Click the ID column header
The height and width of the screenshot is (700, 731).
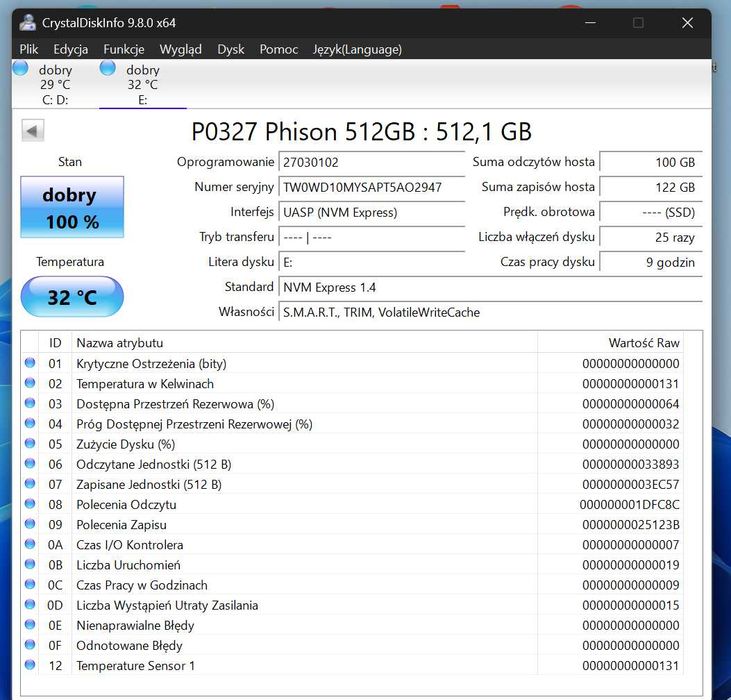pos(55,343)
